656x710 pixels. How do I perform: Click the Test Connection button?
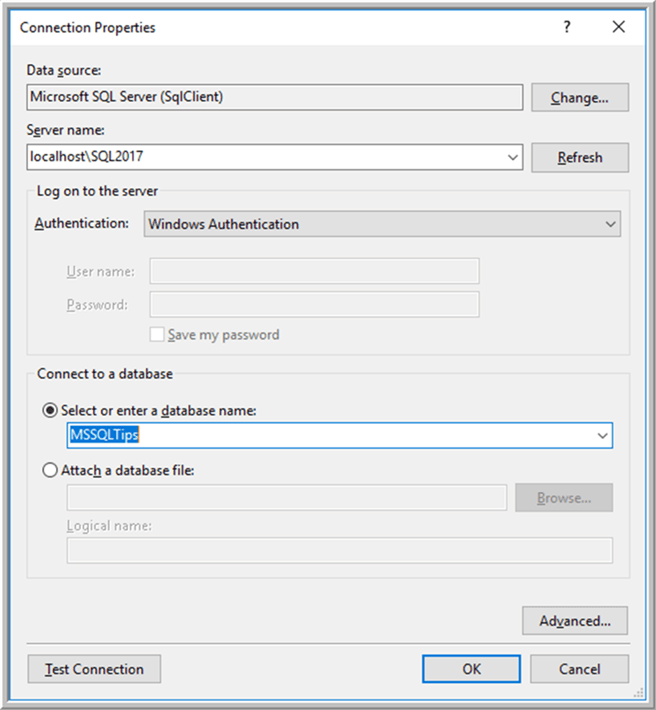(x=94, y=669)
